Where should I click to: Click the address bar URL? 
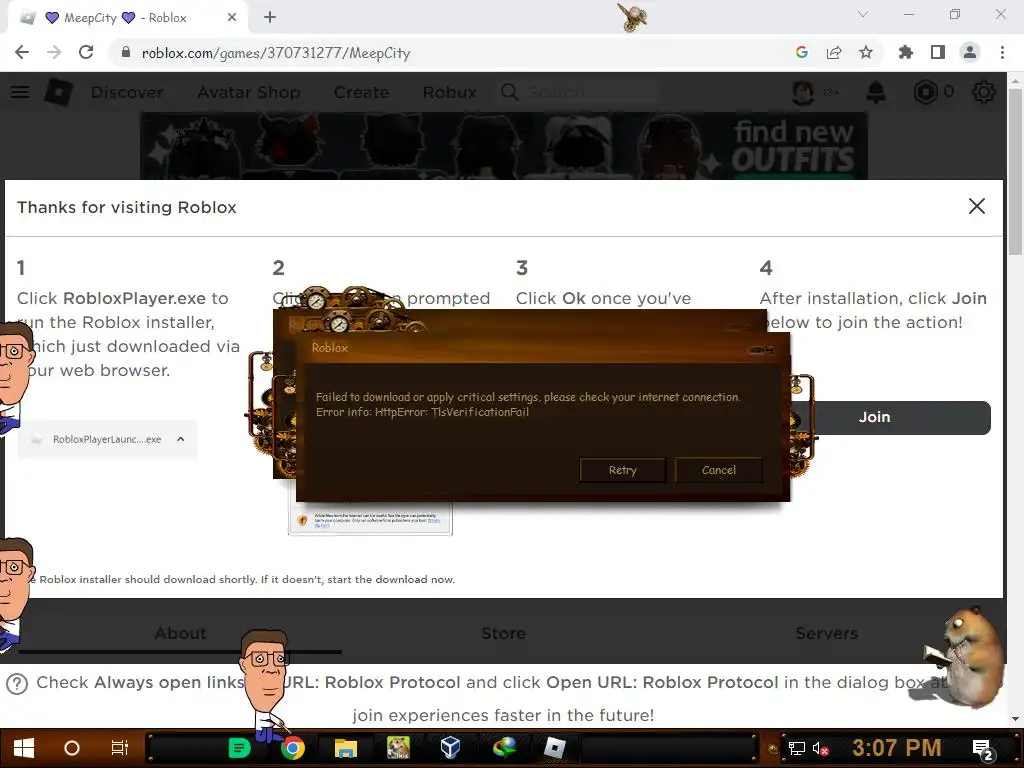coord(276,53)
